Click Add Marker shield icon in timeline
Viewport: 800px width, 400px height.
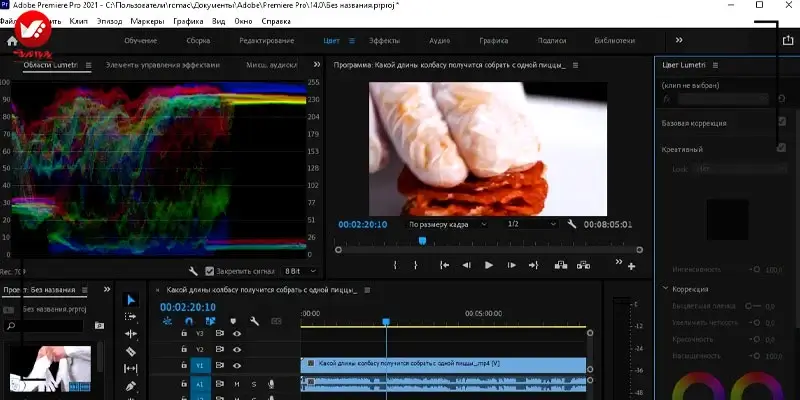[x=233, y=321]
